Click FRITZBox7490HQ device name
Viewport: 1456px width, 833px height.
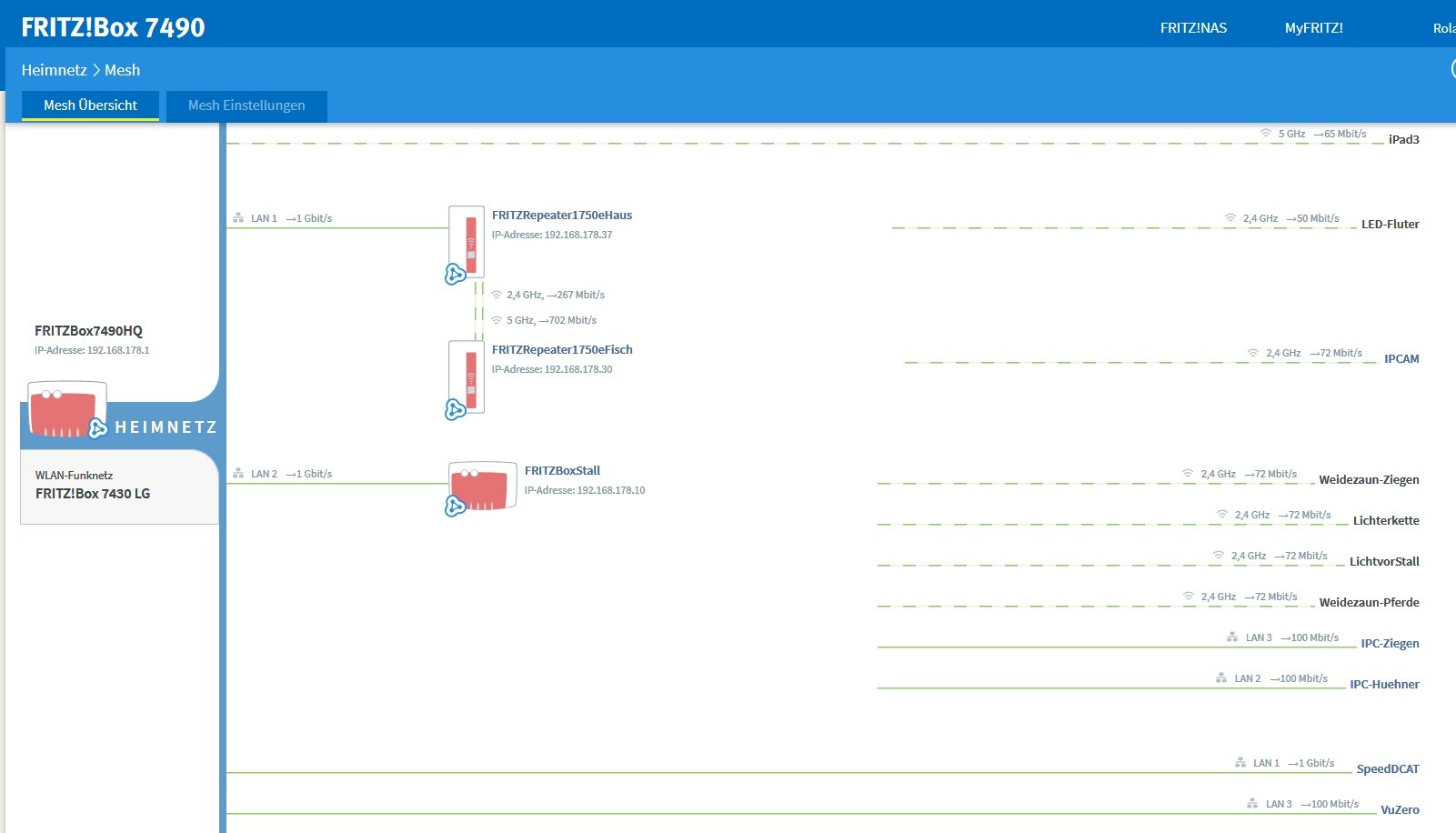[x=88, y=331]
